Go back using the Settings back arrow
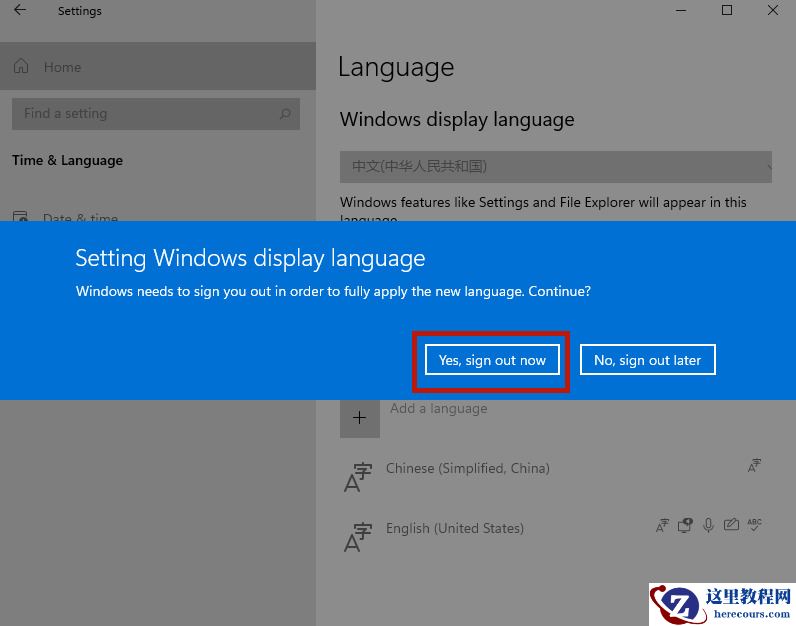 (20, 10)
